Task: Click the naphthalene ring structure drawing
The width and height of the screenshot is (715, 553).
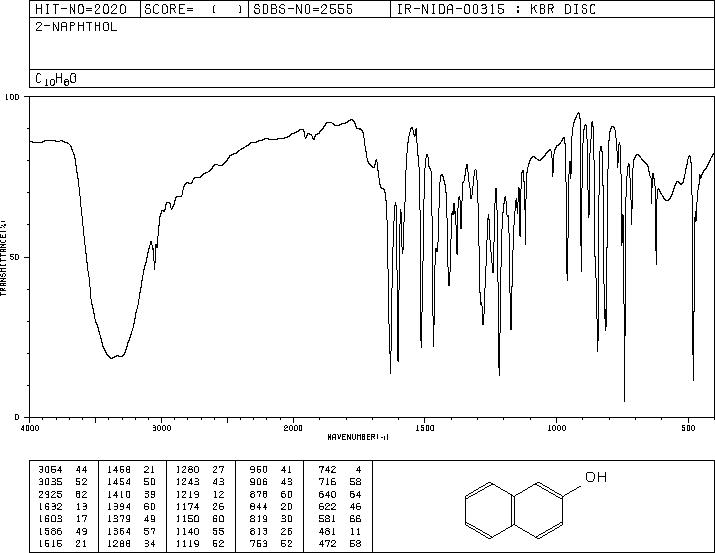Action: tap(513, 510)
